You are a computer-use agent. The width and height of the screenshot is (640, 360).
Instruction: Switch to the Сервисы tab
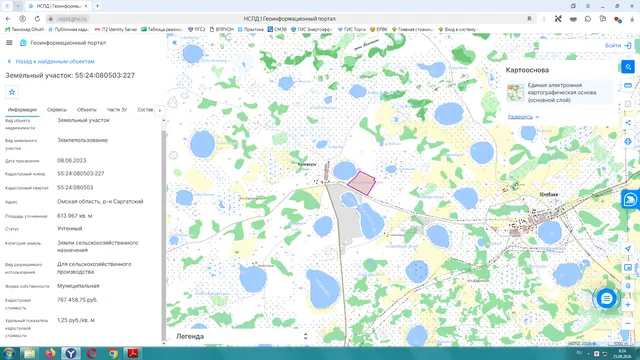click(x=57, y=110)
